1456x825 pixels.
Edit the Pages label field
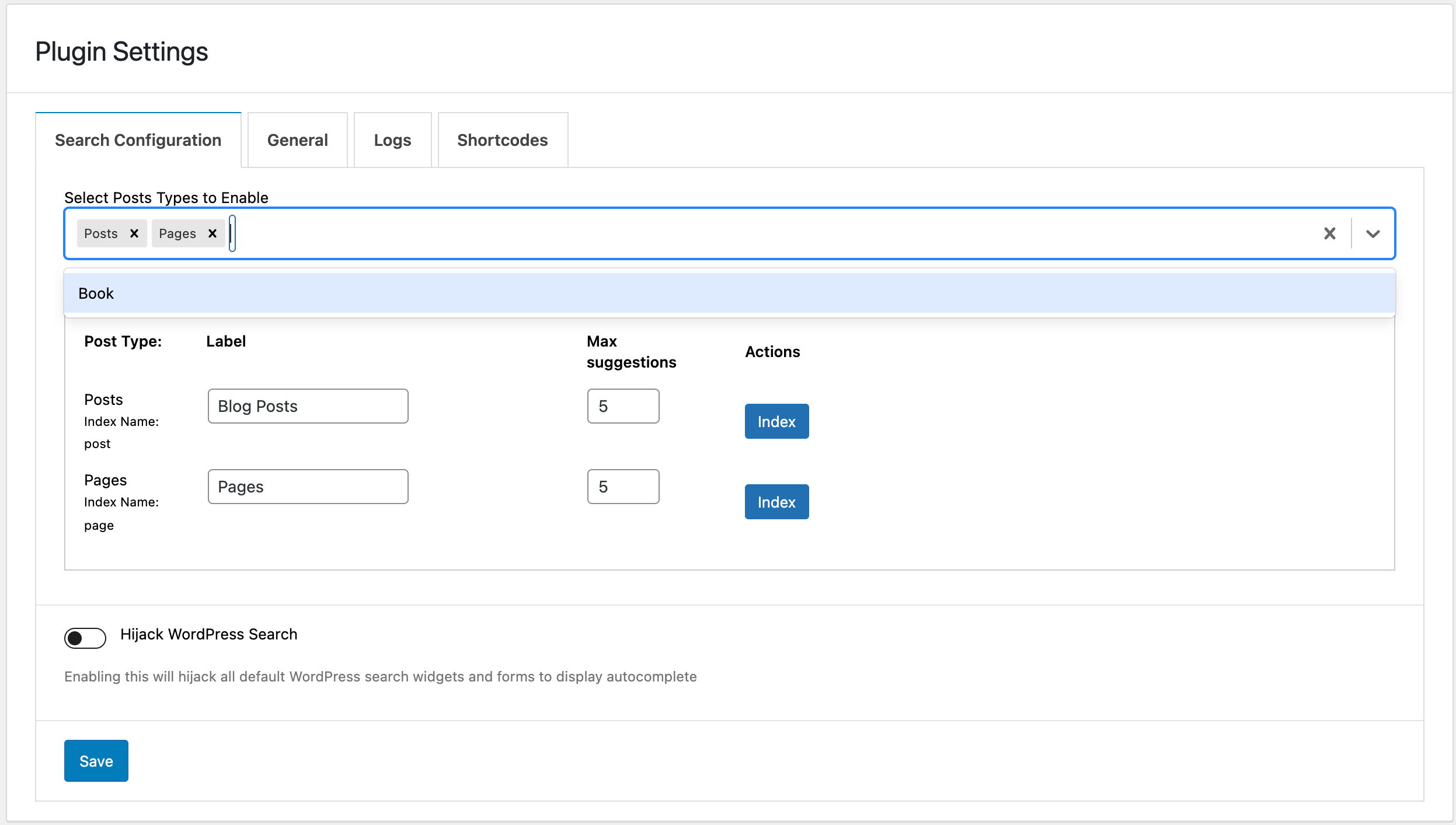click(x=308, y=487)
